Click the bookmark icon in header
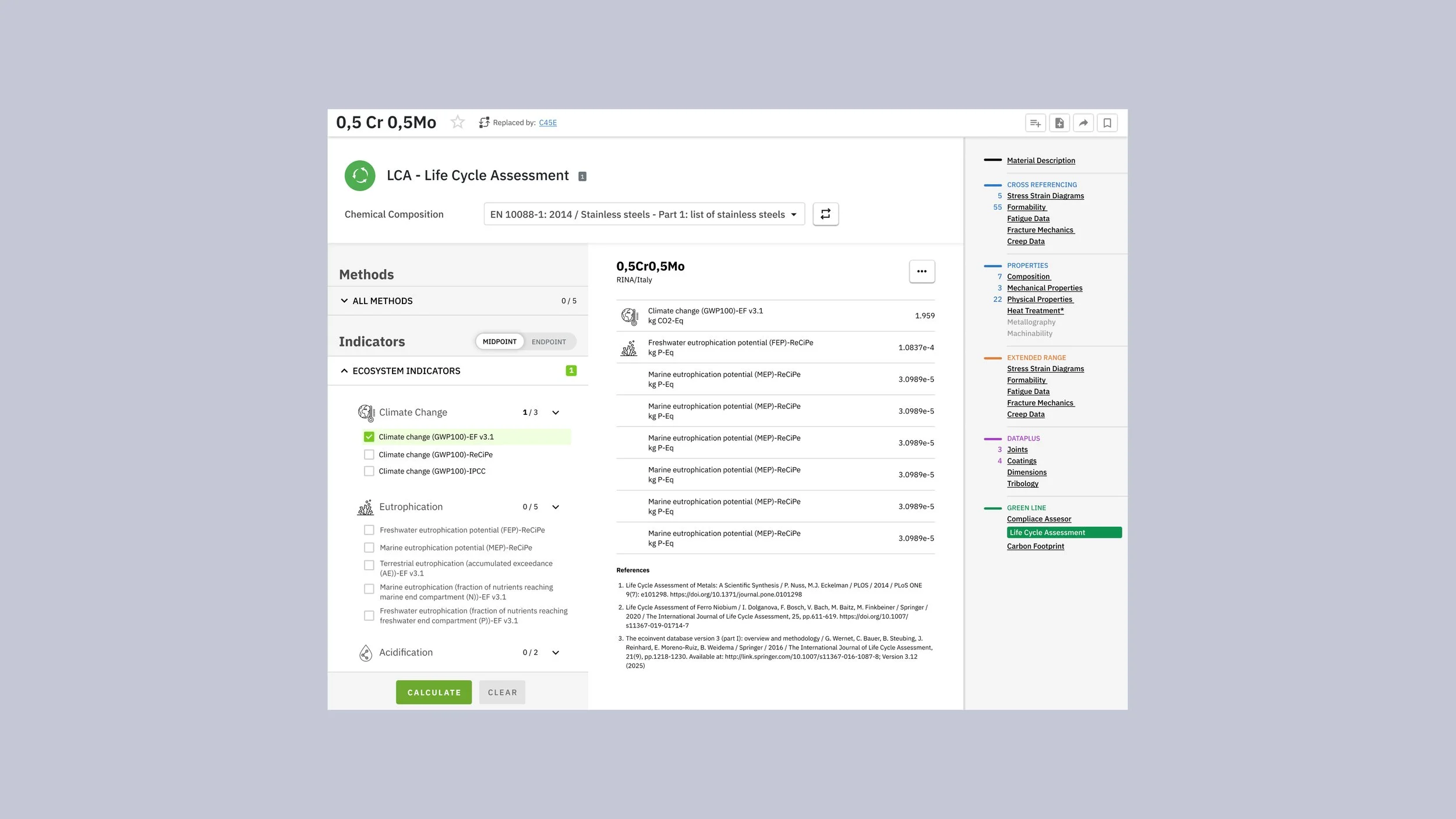 [1107, 123]
